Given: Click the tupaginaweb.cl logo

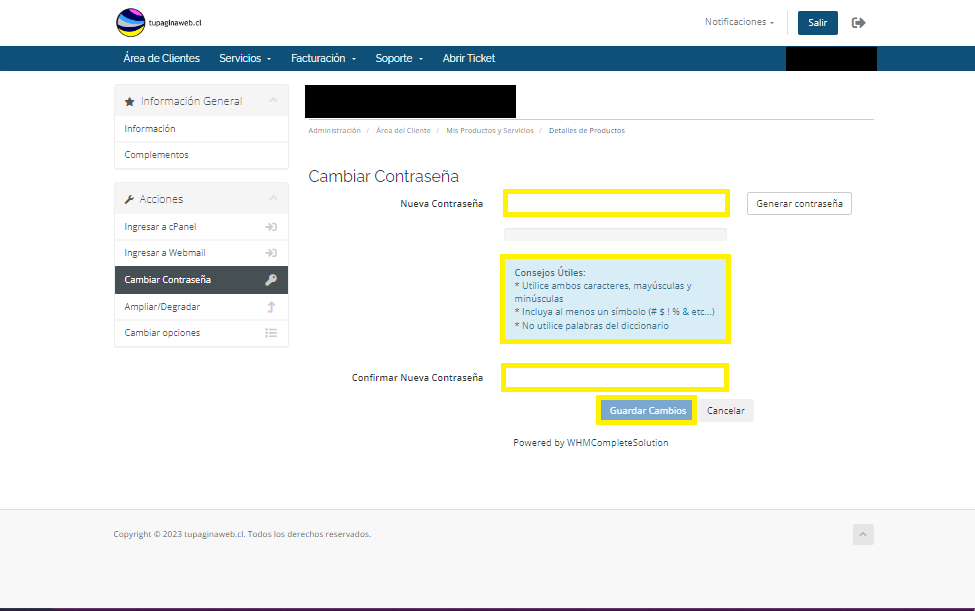Looking at the screenshot, I should pos(151,22).
